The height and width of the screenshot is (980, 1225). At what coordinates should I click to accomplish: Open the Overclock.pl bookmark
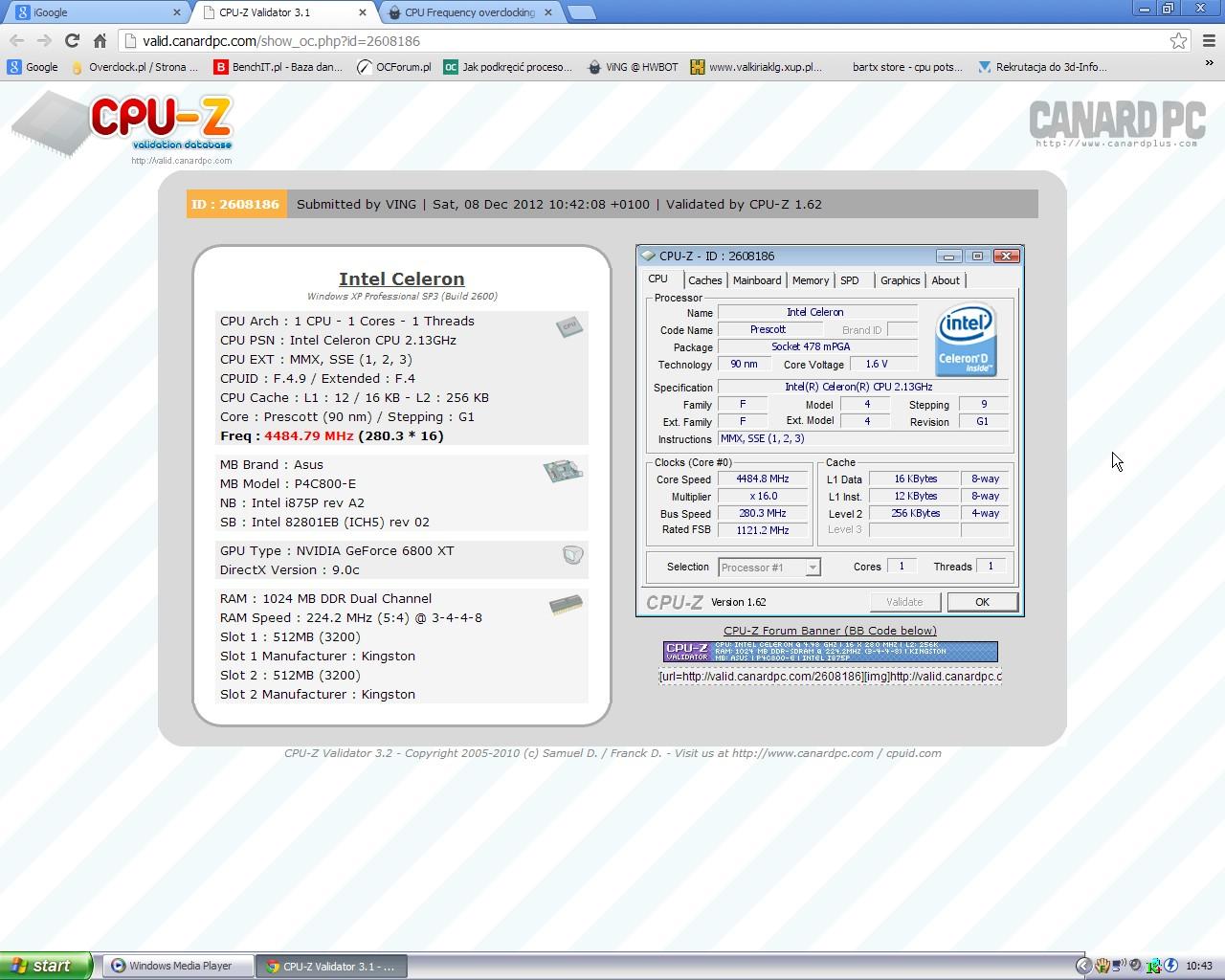point(134,67)
